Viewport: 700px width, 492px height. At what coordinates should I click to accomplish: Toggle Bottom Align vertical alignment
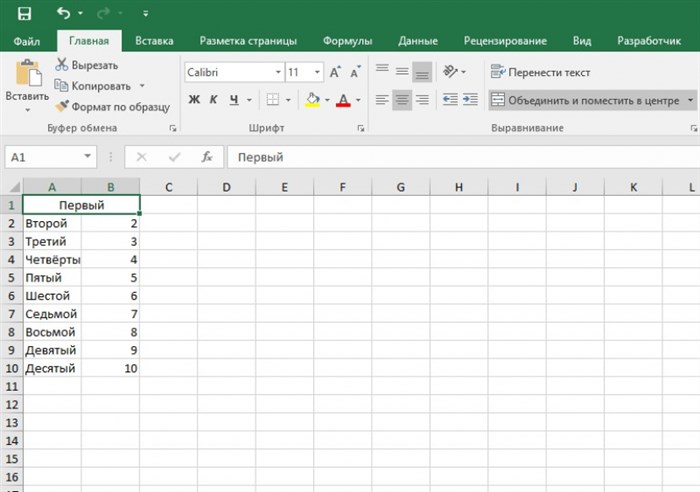tap(421, 71)
